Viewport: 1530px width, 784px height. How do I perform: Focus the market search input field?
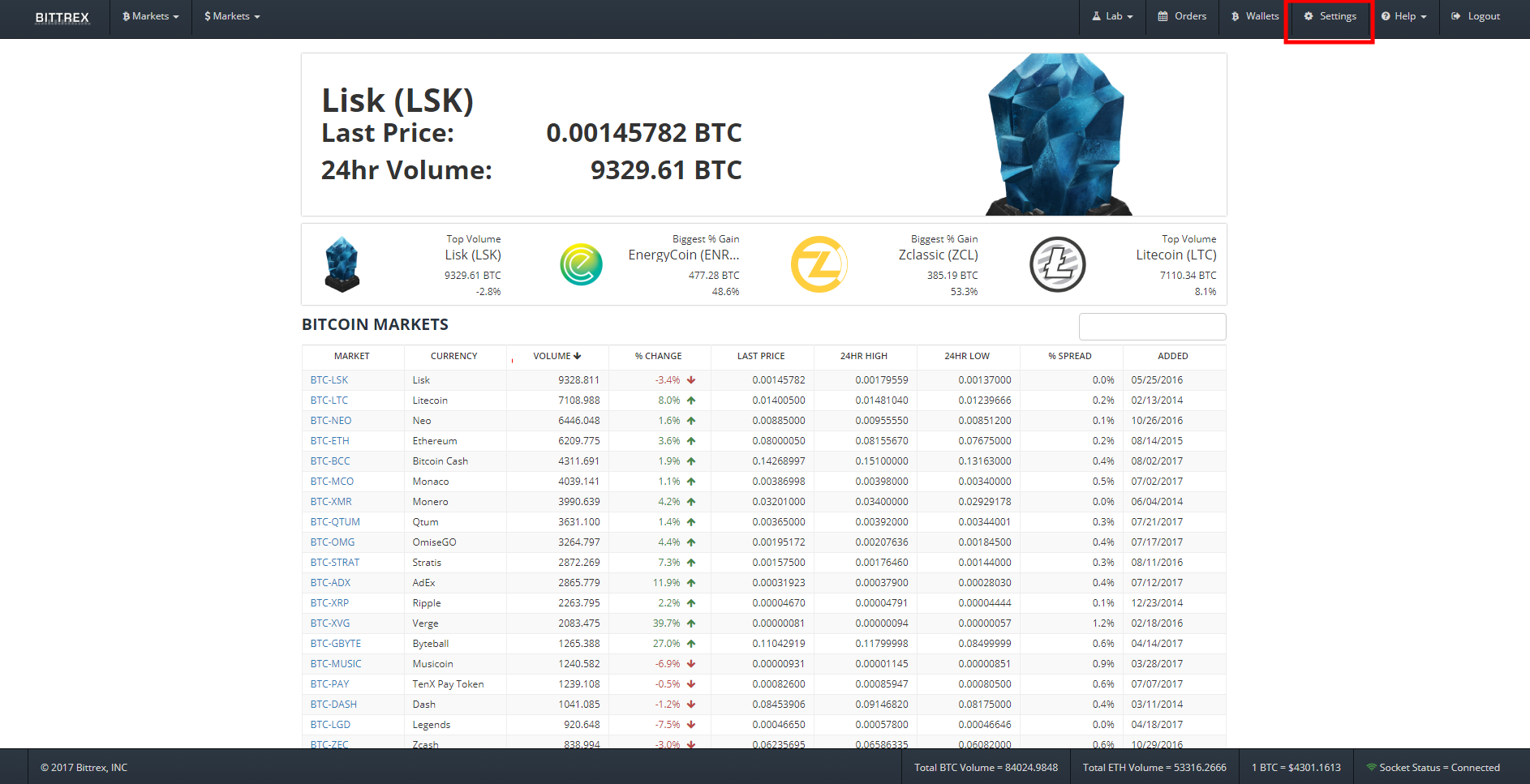tap(1152, 327)
